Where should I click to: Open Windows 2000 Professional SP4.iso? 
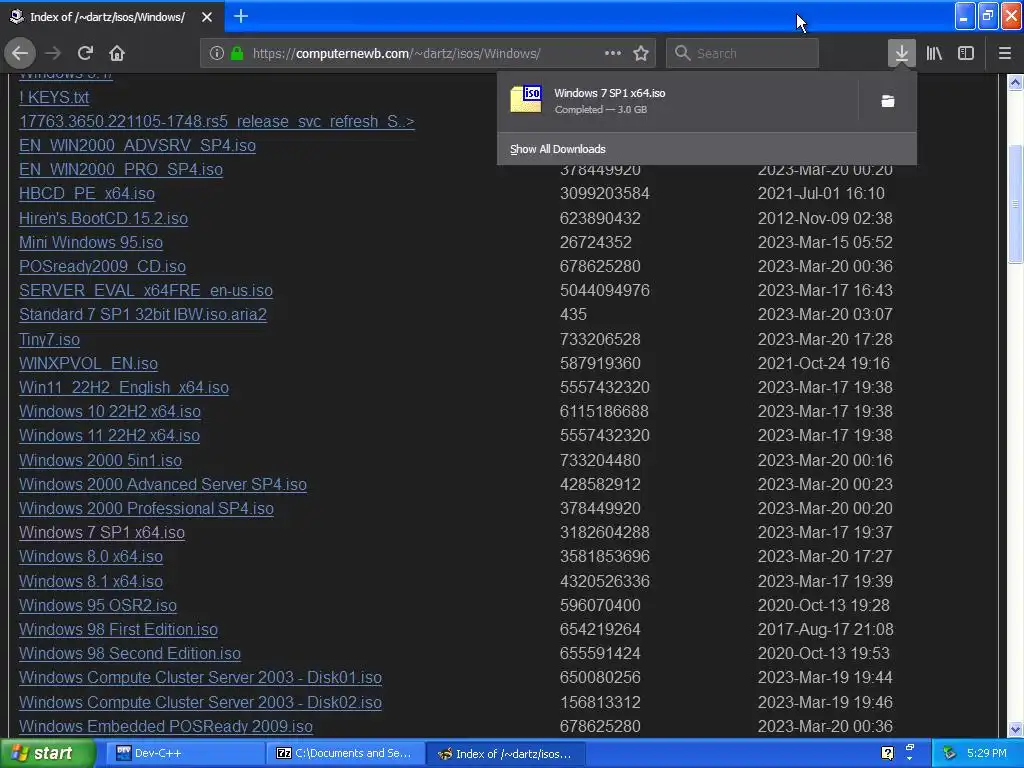(x=146, y=508)
